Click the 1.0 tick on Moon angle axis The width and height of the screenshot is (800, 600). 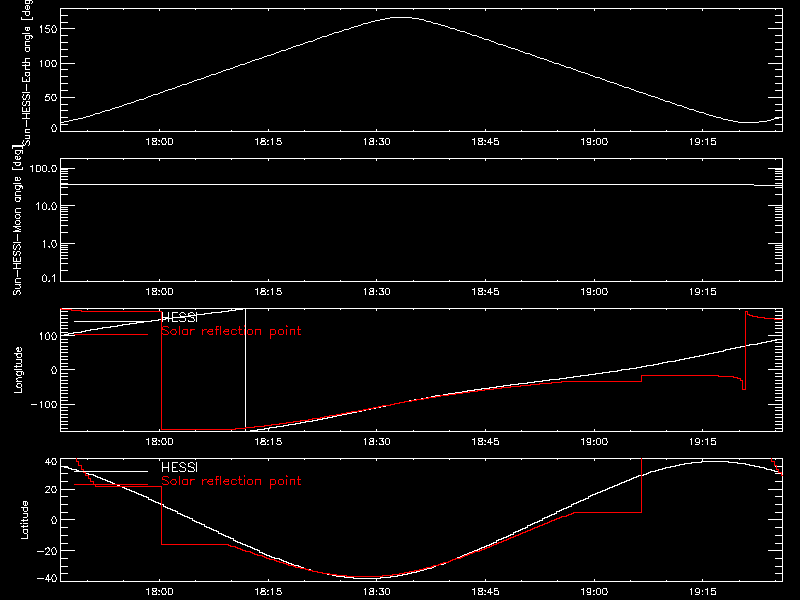click(x=49, y=244)
